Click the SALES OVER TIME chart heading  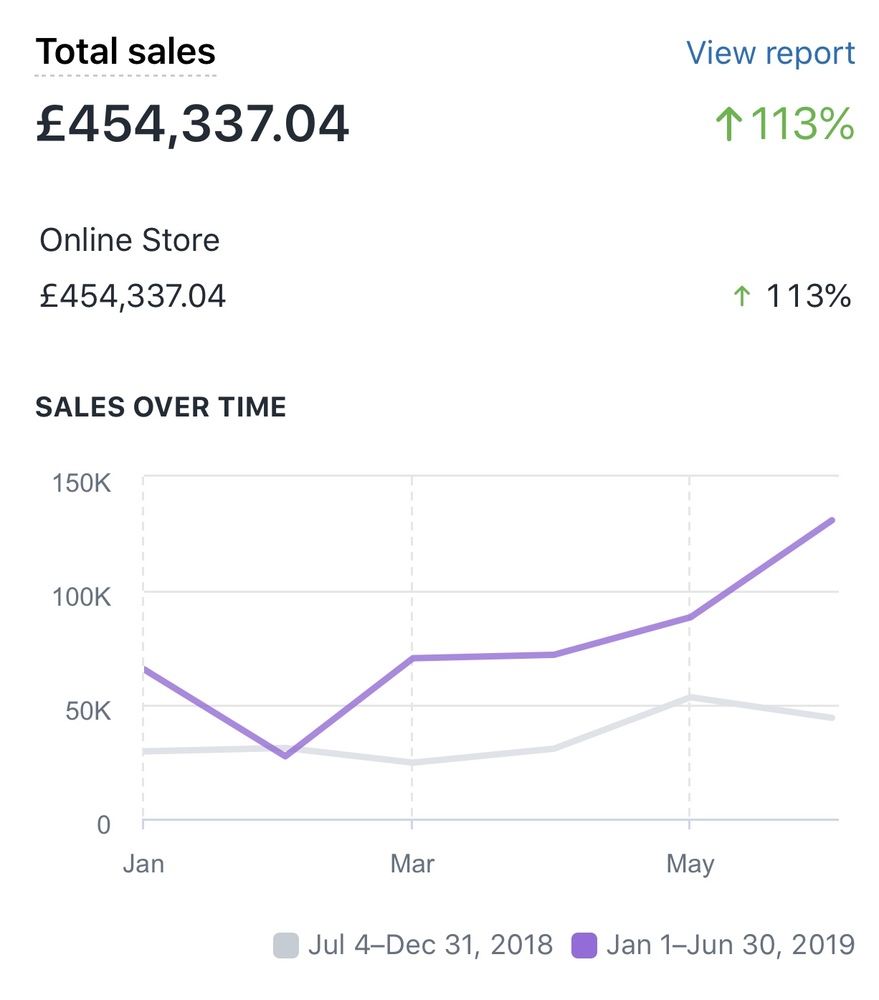[160, 407]
